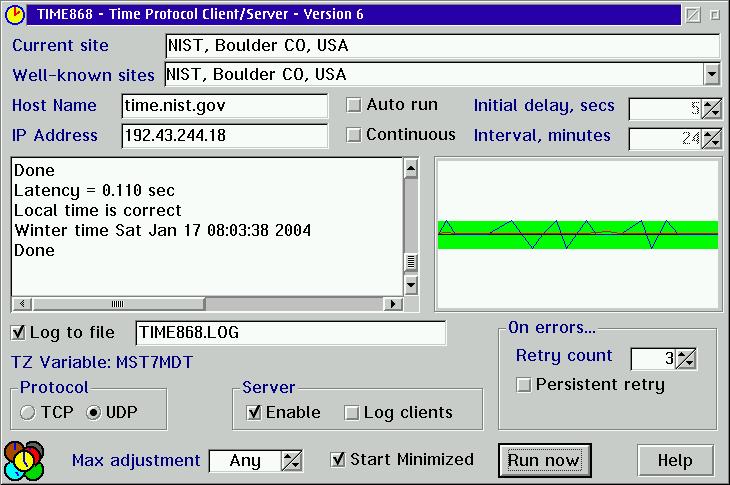Click the Max adjustment spin button

click(292, 461)
